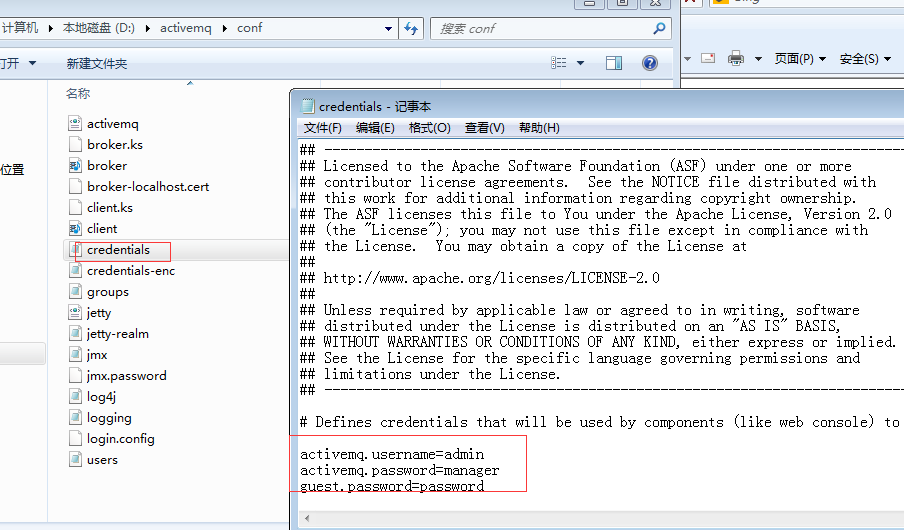Click the Explorer help question mark icon
The height and width of the screenshot is (530, 904).
[650, 63]
